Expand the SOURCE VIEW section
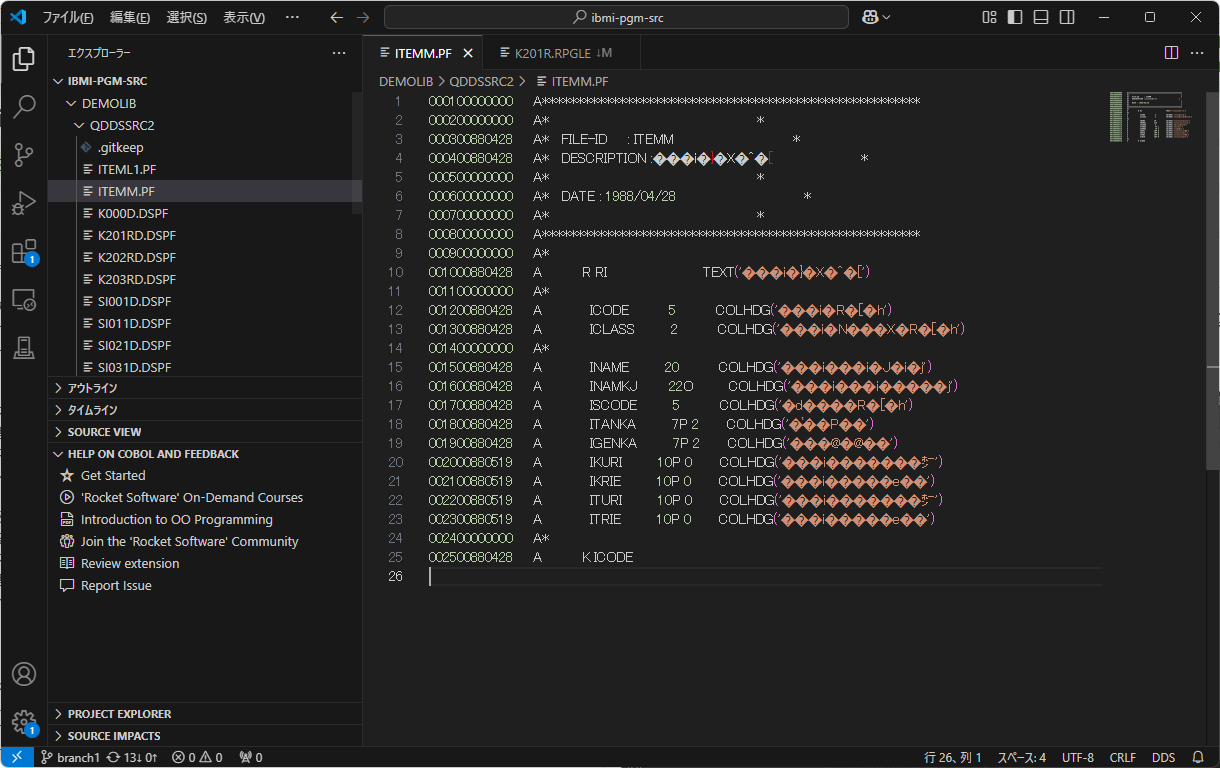1220x768 pixels. coord(205,432)
